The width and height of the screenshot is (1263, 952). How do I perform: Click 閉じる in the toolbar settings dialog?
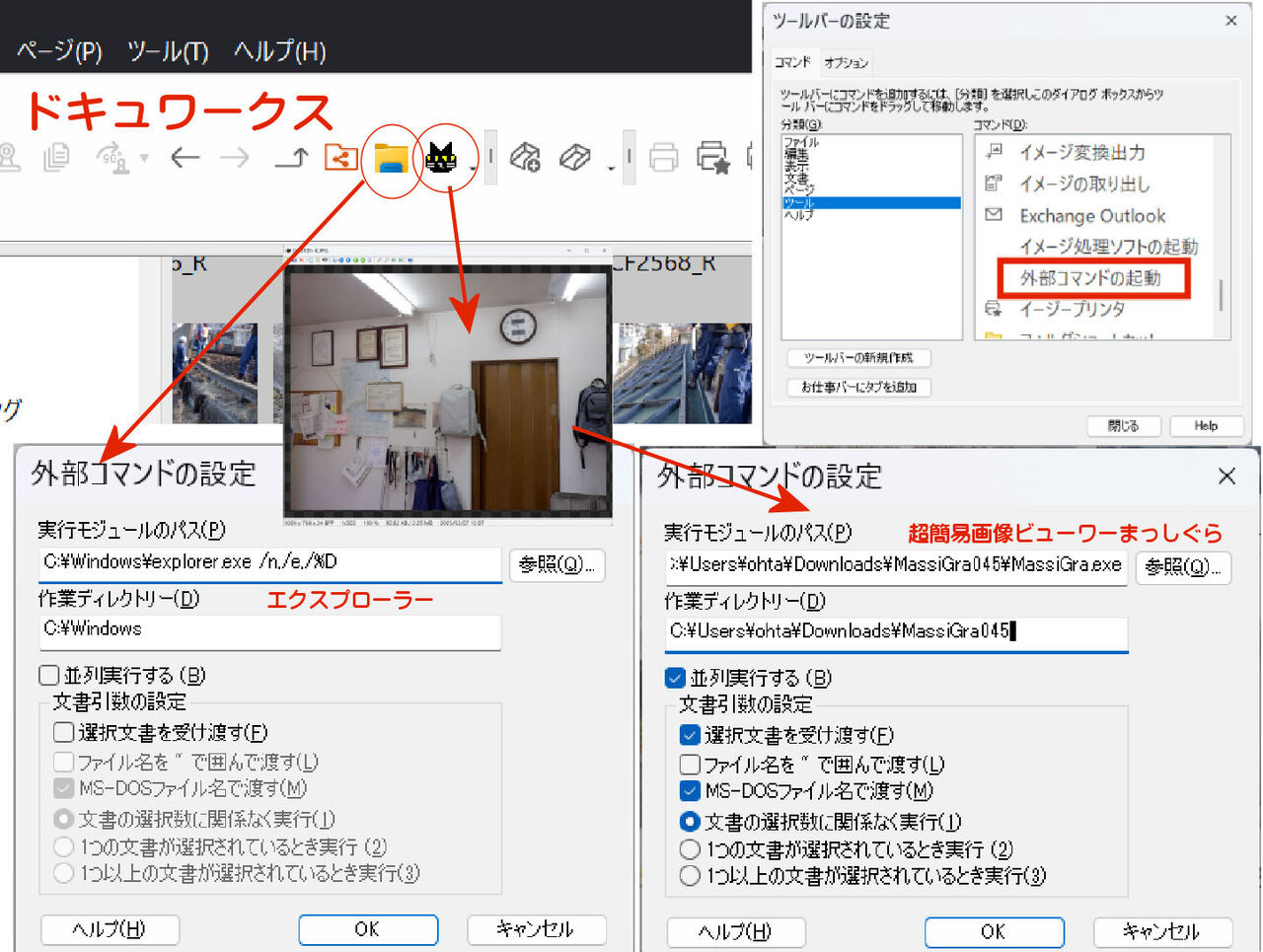[1123, 426]
